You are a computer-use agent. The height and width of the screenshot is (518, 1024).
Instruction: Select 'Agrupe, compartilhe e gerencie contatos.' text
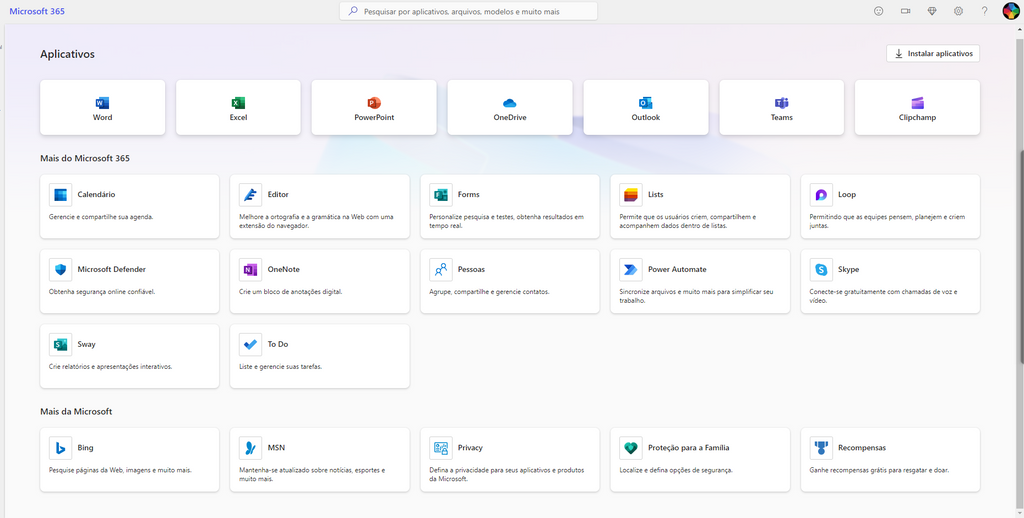point(489,292)
